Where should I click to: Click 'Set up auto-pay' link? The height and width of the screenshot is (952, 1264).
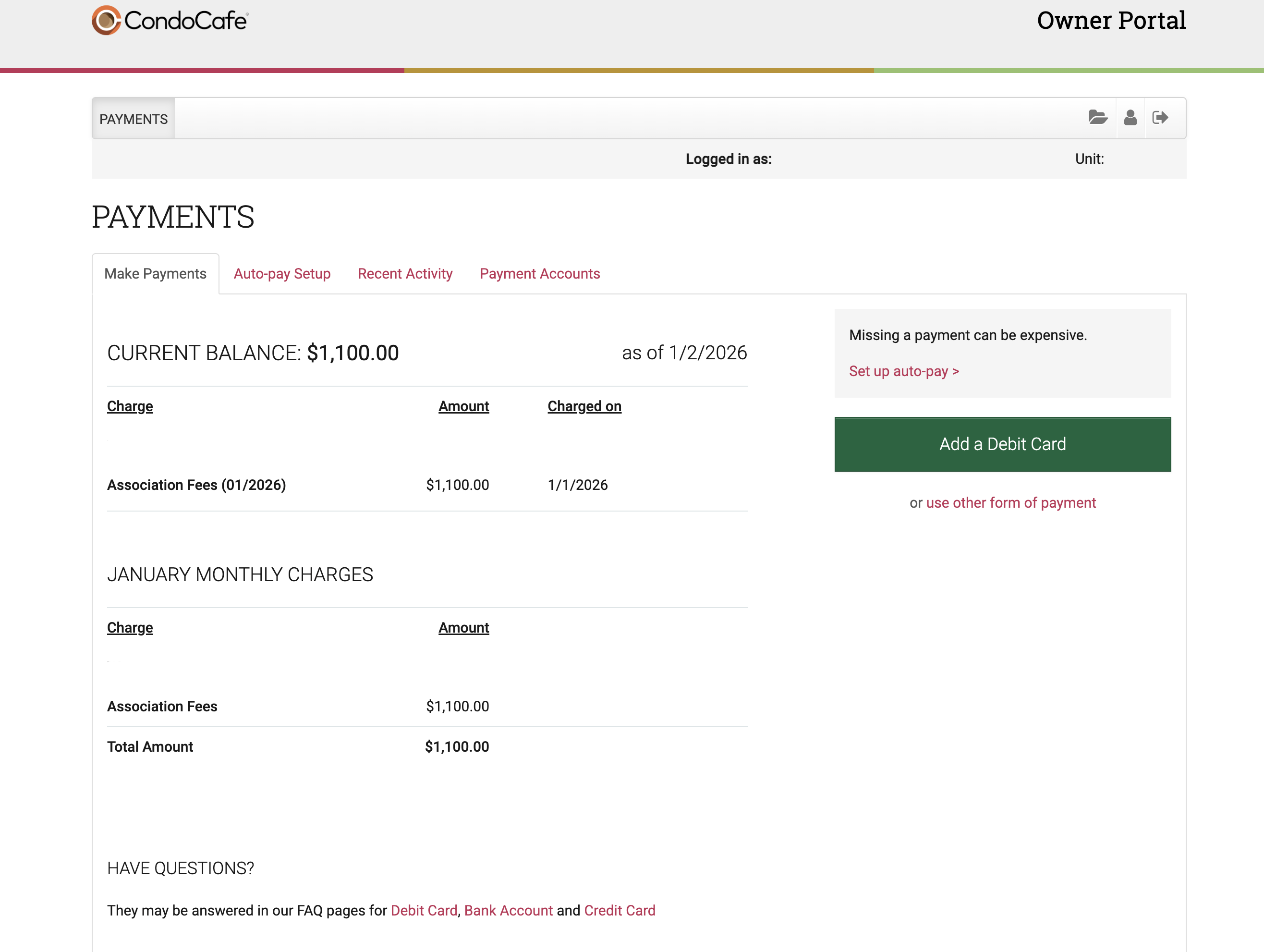(903, 371)
